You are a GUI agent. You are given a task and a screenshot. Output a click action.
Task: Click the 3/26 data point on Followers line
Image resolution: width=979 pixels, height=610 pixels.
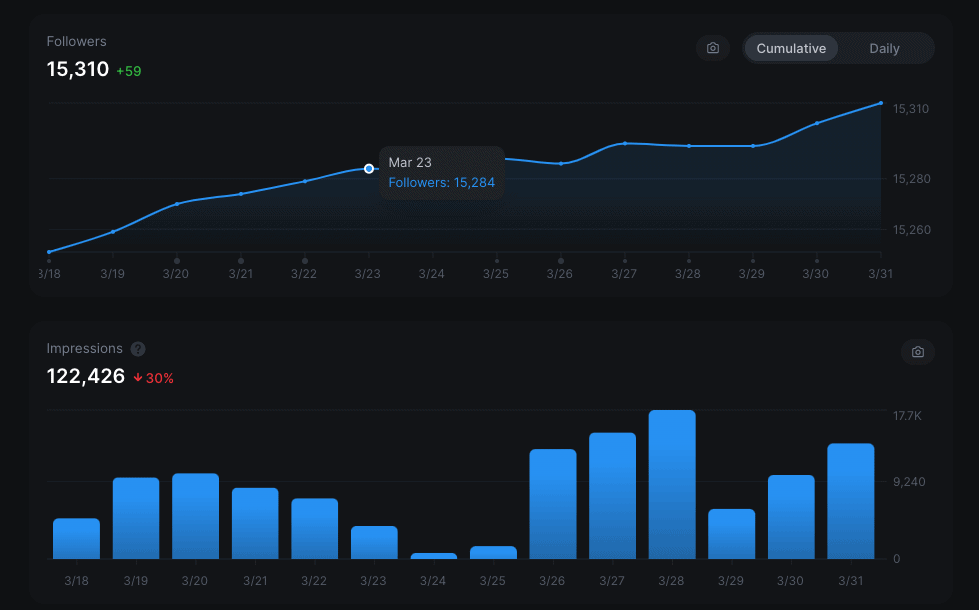pyautogui.click(x=561, y=164)
